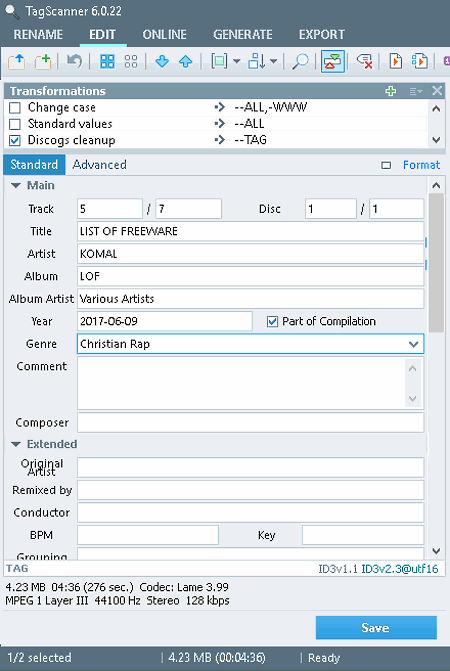Screen dimensions: 450x671
Task: Open the view mode dropdown arrow
Action: [237, 62]
